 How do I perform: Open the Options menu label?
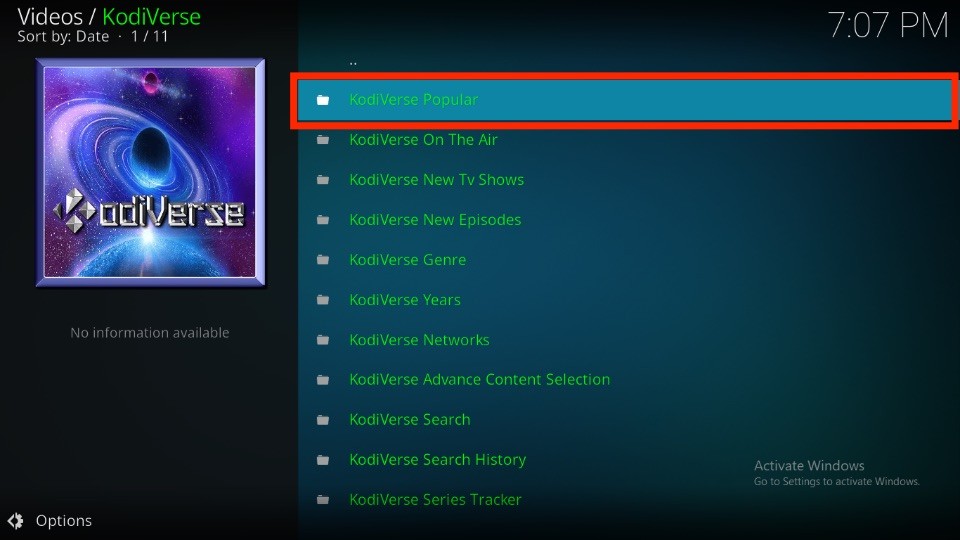(64, 520)
